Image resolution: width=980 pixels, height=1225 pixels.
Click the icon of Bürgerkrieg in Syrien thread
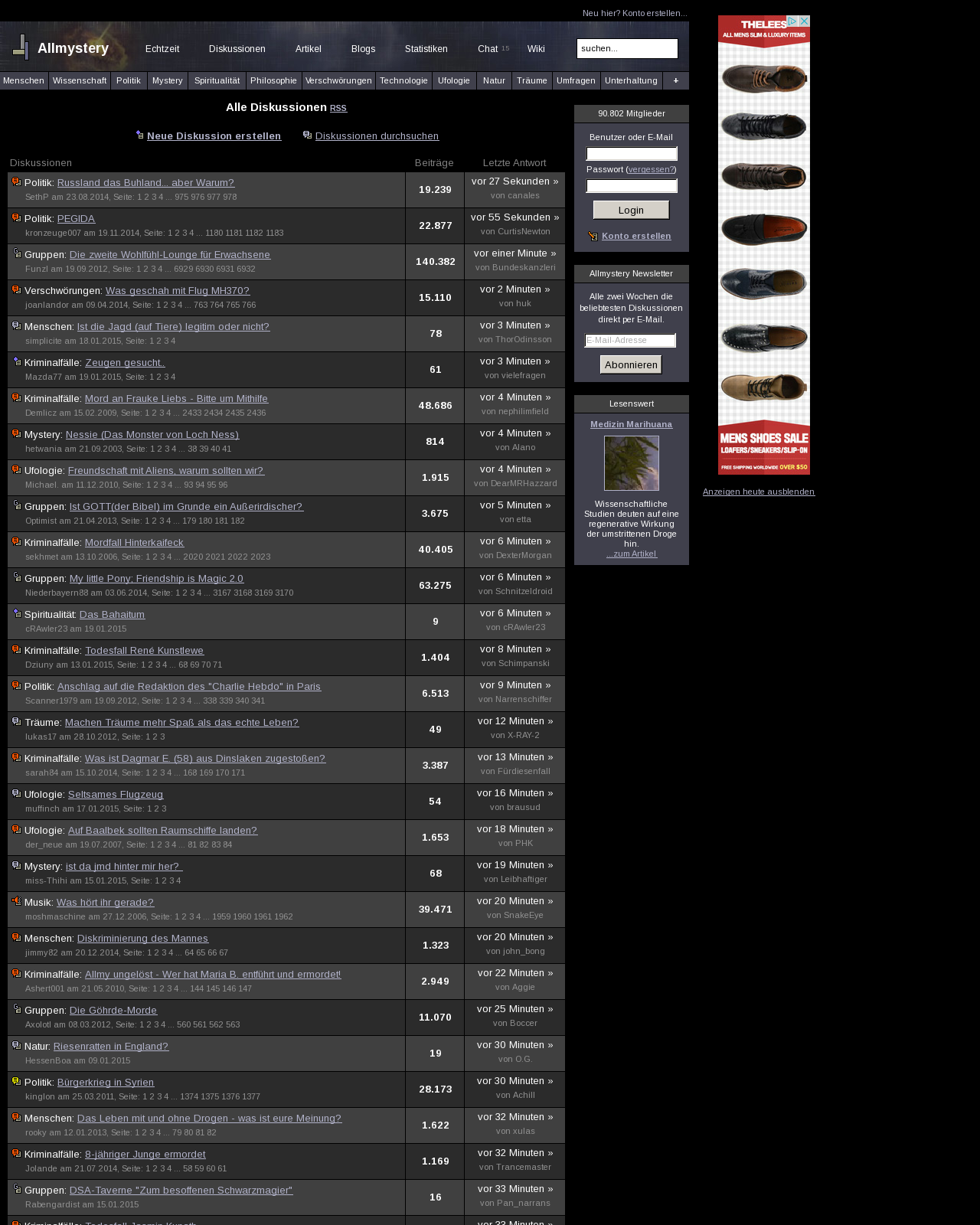[x=16, y=1081]
